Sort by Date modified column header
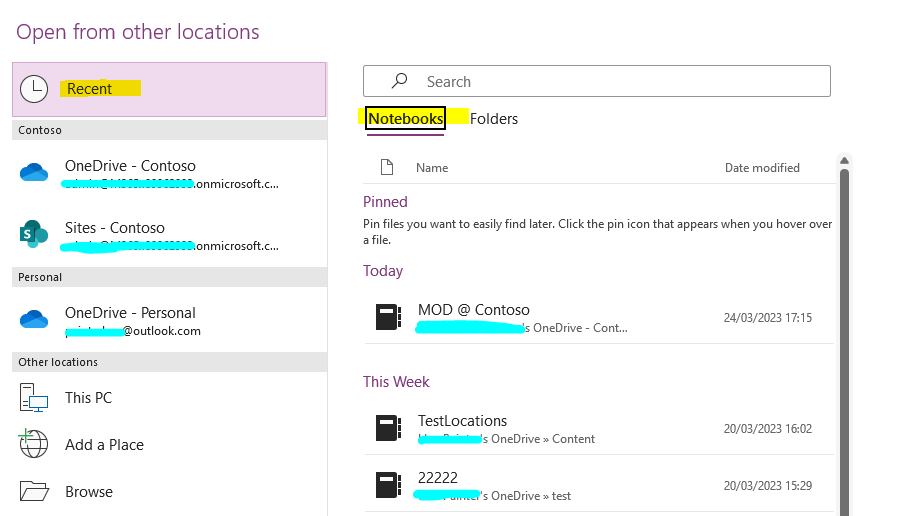Viewport: 903px width, 516px height. click(x=762, y=168)
